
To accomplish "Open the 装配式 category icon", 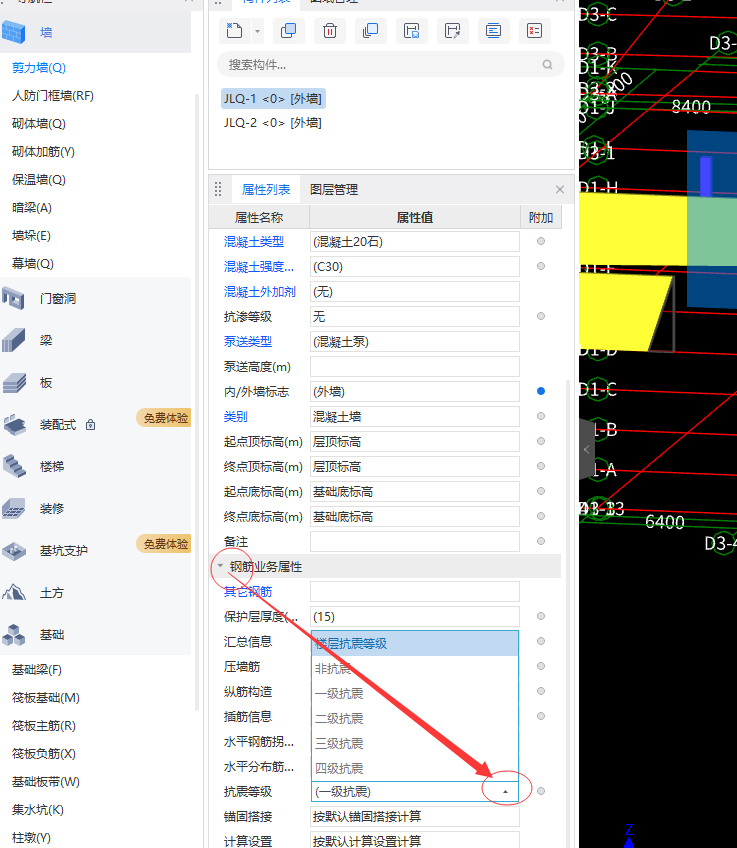I will click(x=14, y=425).
